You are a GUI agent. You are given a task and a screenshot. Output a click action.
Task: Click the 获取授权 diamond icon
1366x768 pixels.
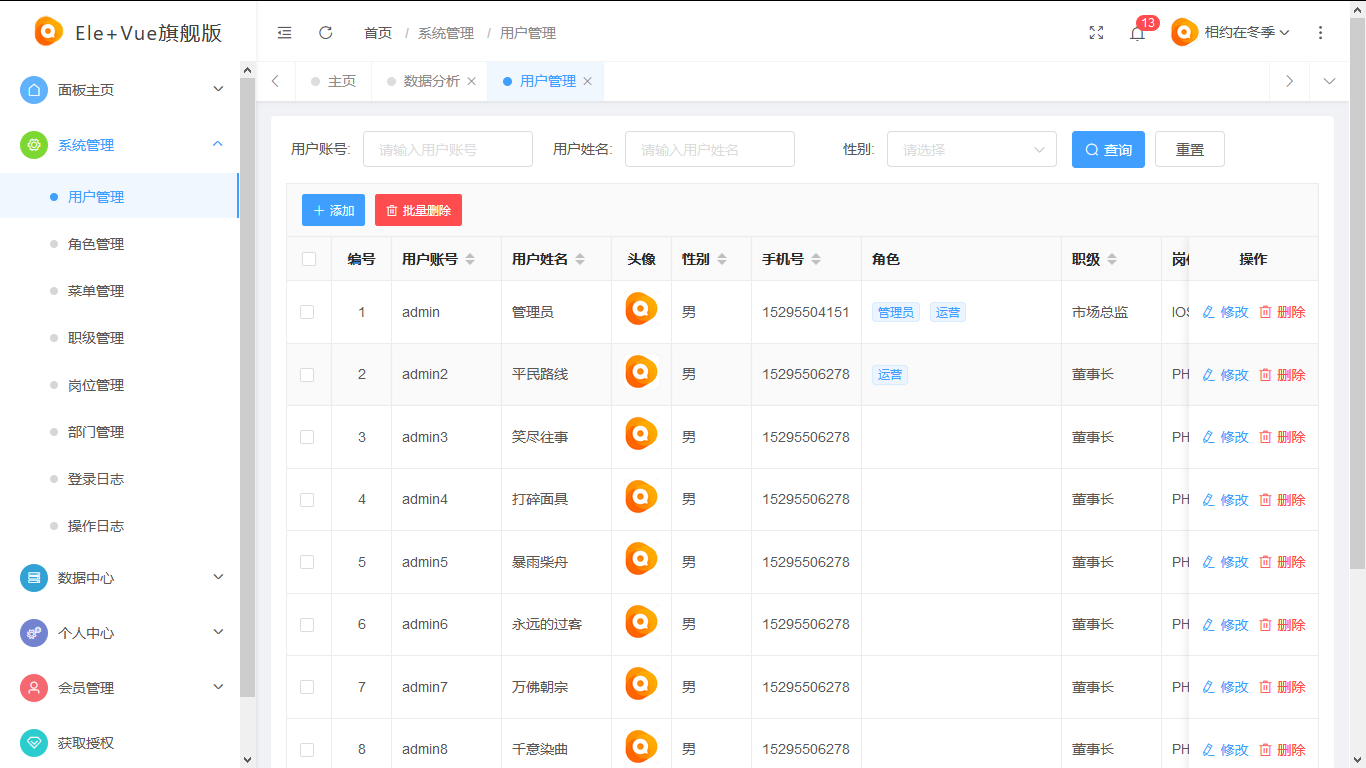(34, 743)
